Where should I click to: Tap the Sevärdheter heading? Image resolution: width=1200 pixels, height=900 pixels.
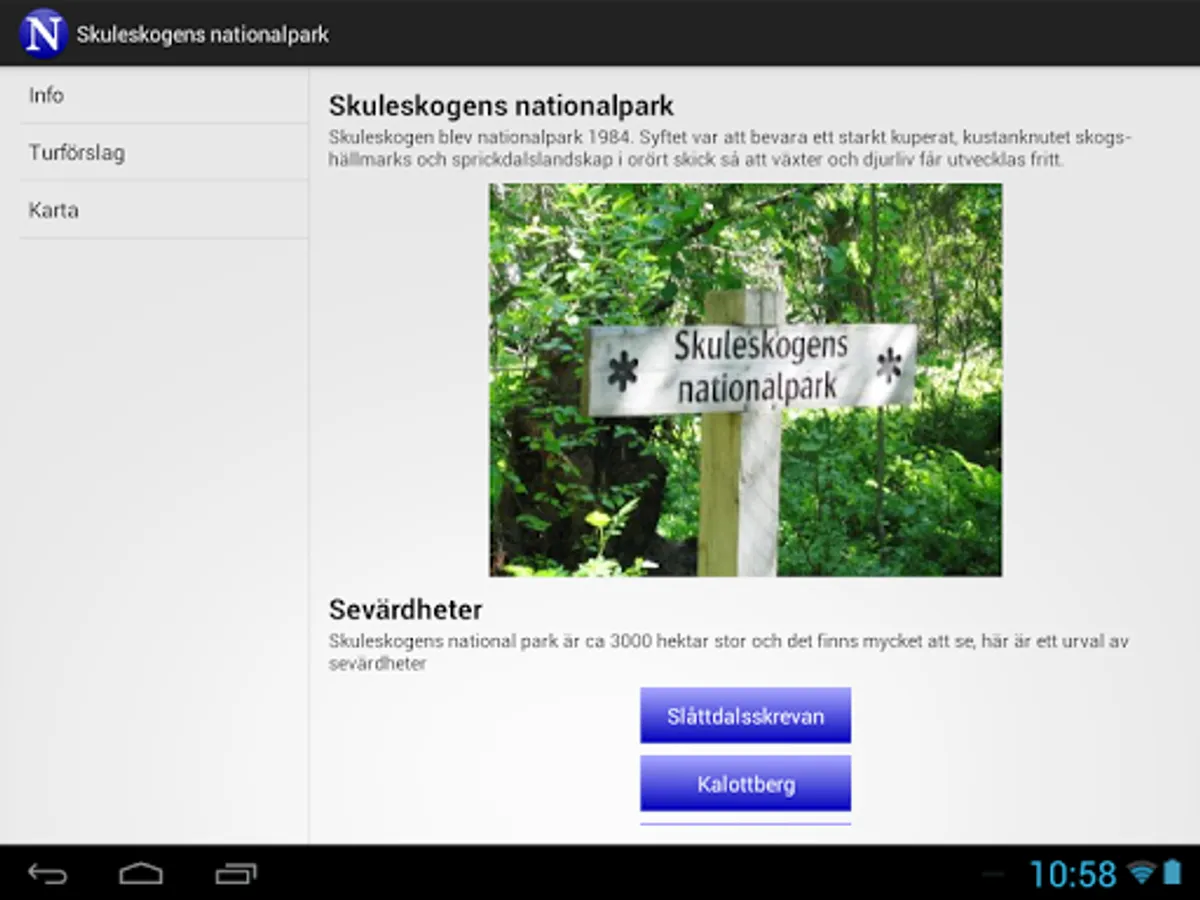(x=406, y=609)
